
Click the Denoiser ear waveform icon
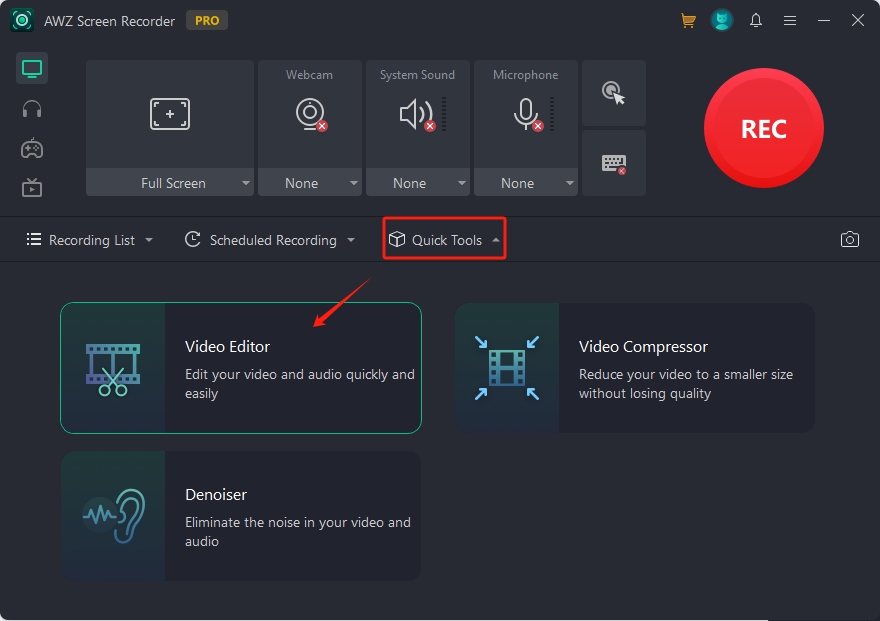(x=114, y=516)
